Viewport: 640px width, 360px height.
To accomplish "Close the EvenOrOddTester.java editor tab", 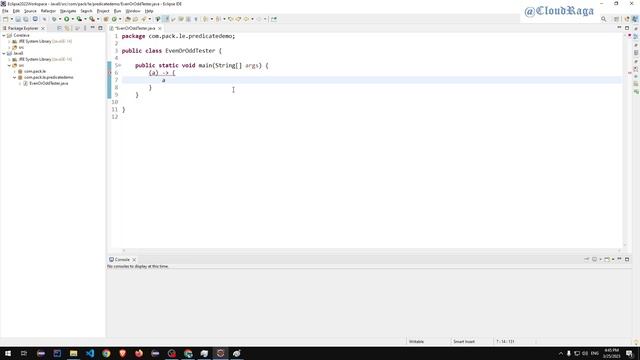I will [160, 28].
